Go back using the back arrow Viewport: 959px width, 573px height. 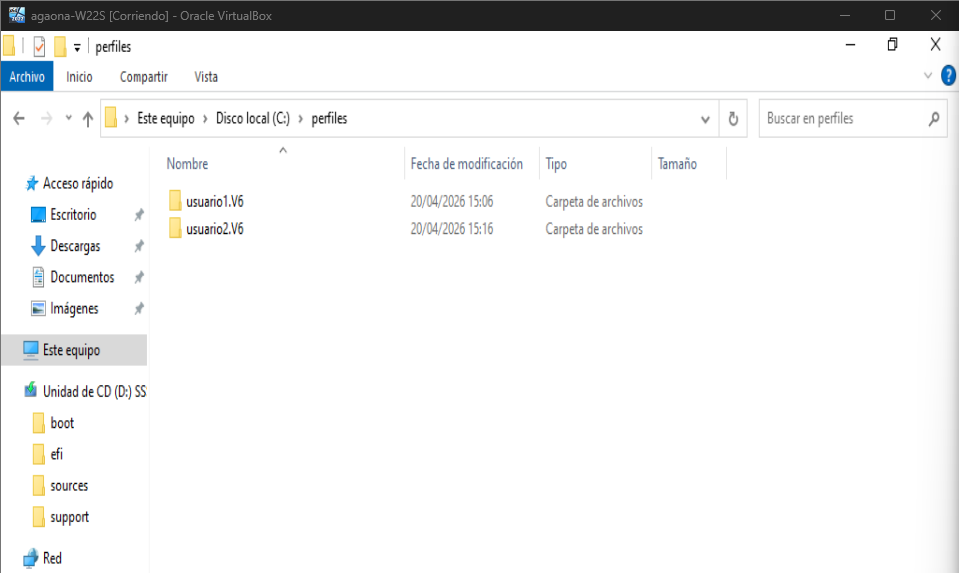(x=19, y=119)
